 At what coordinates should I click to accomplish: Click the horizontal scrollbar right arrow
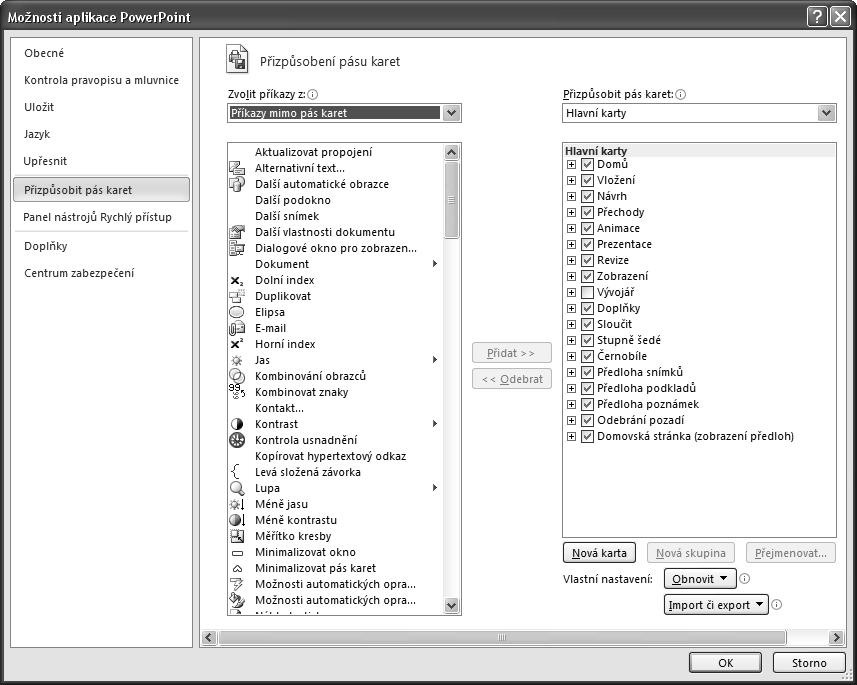[x=836, y=637]
